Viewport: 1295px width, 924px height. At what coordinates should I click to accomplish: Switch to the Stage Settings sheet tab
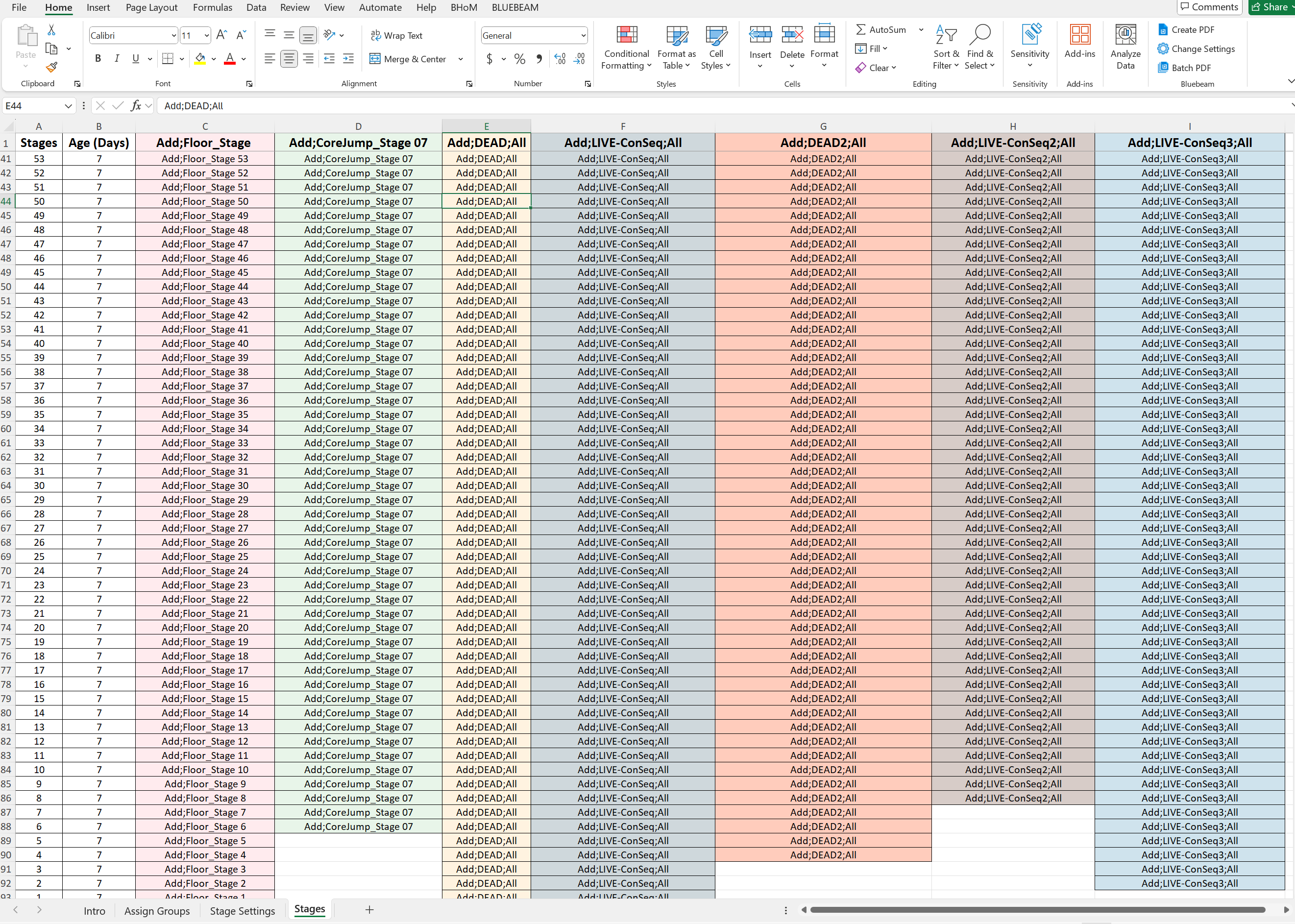click(x=242, y=910)
